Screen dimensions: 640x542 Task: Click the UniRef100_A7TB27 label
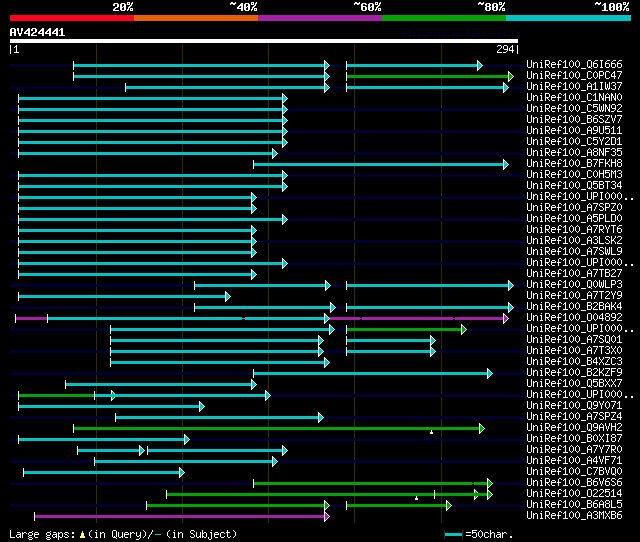tap(574, 273)
